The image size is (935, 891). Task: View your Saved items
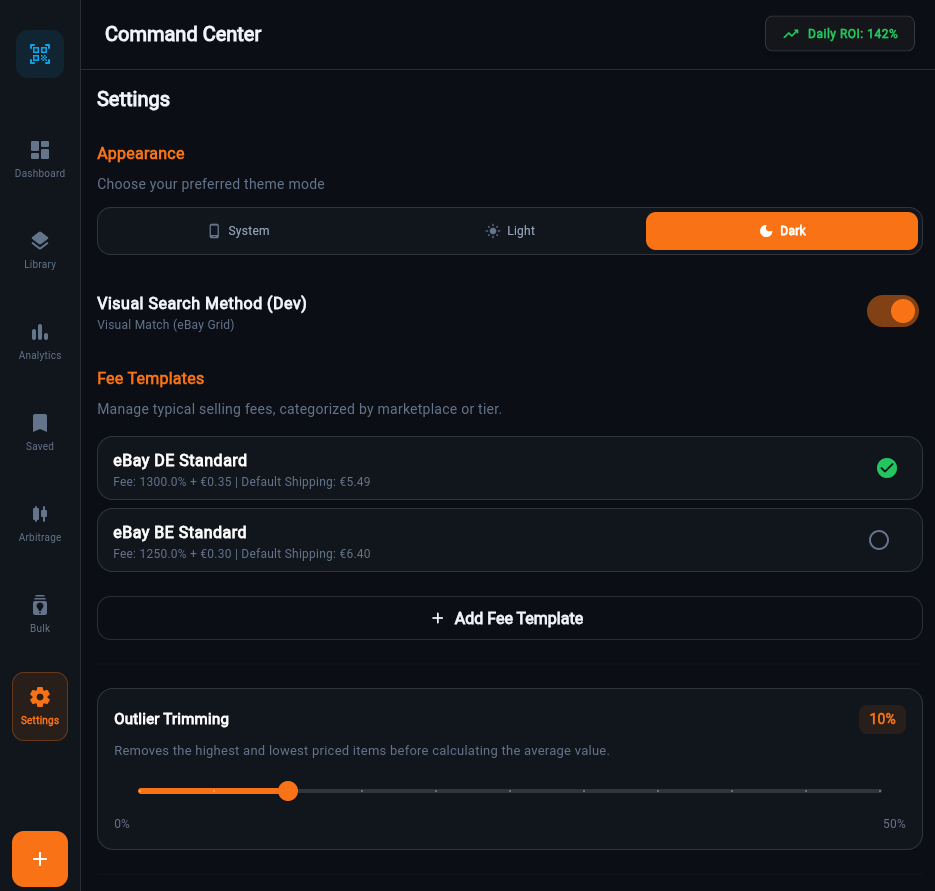(x=40, y=431)
